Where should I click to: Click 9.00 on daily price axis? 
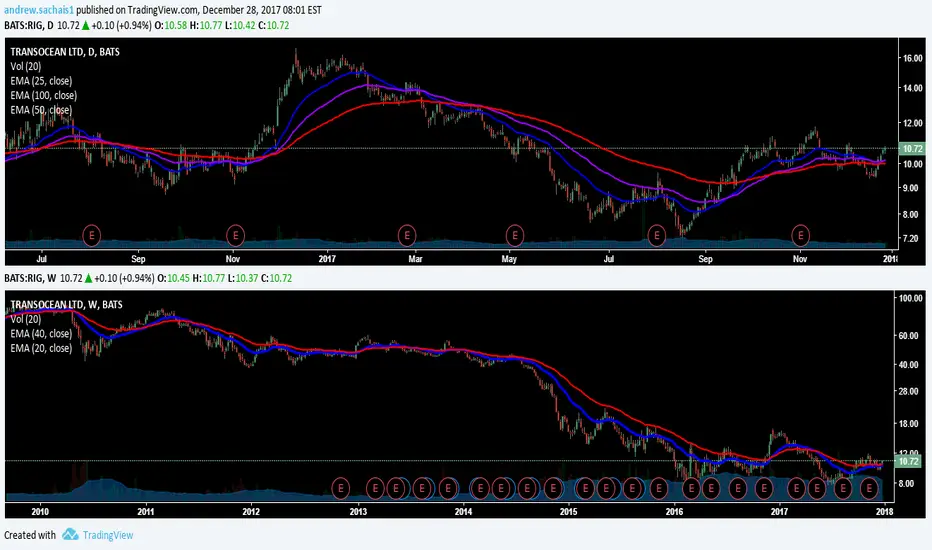[911, 188]
